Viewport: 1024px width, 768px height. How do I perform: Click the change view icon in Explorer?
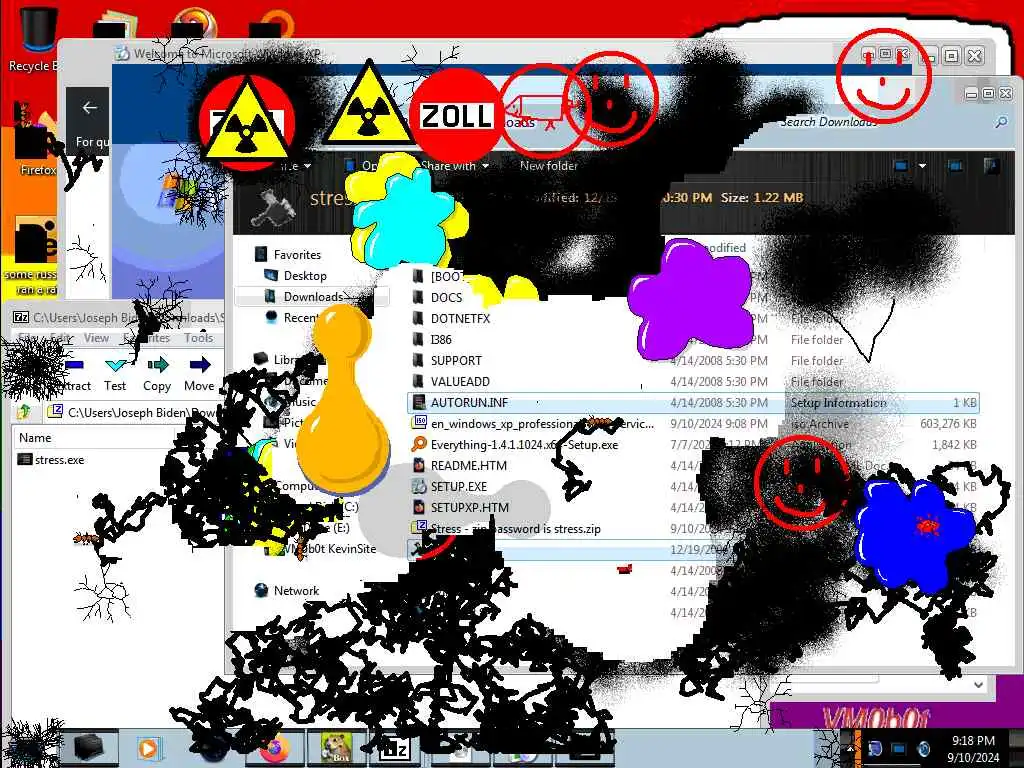pos(901,166)
